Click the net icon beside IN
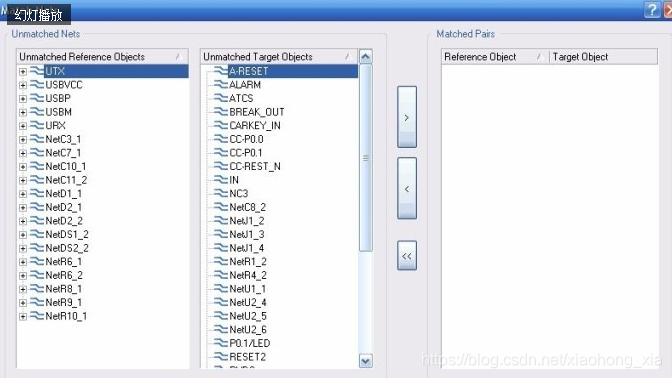The image size is (672, 378). pyautogui.click(x=221, y=180)
